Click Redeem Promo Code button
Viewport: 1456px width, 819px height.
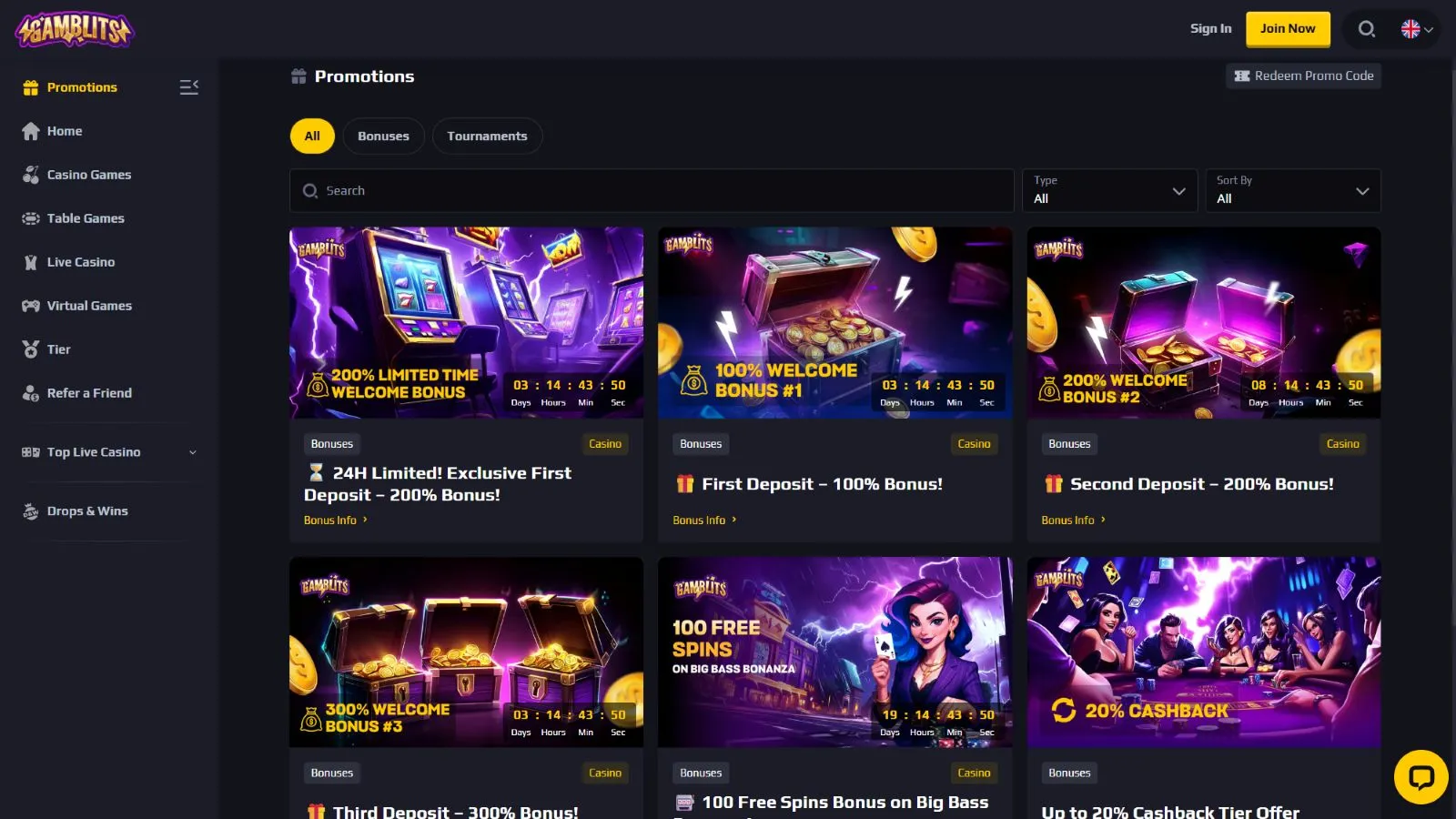coord(1303,76)
